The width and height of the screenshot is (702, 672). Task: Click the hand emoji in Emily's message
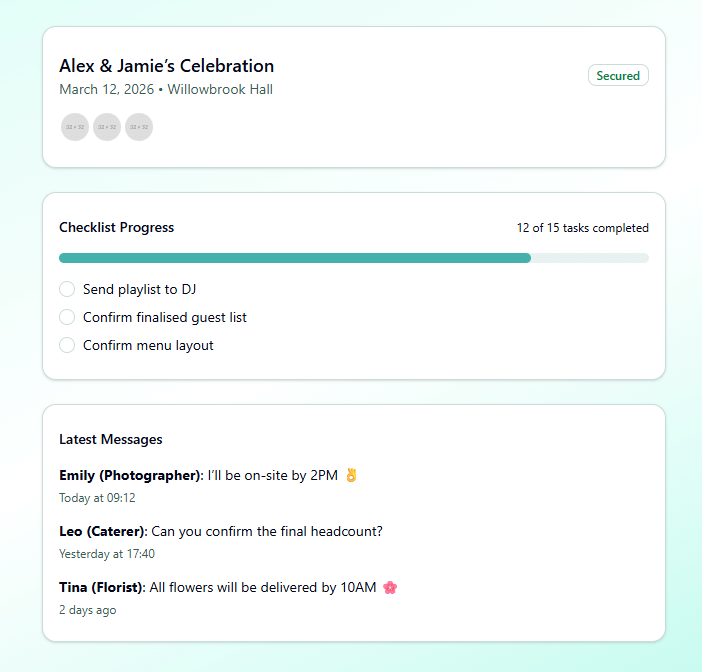coord(351,475)
